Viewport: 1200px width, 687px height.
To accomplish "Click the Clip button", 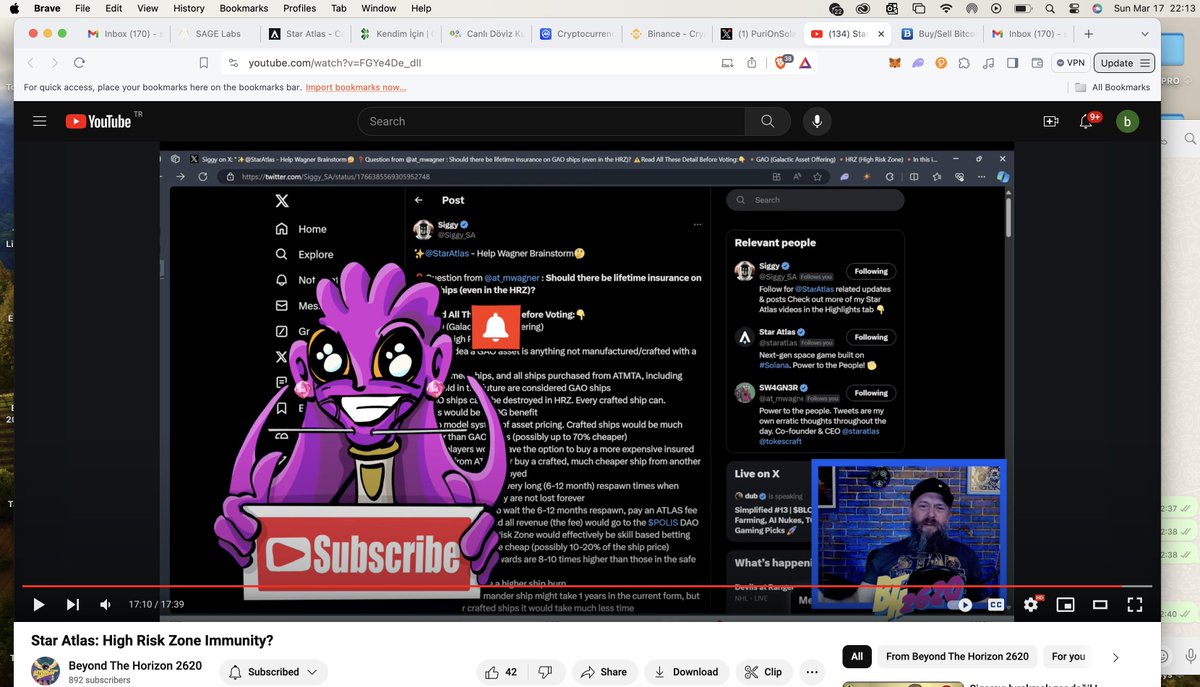I will [x=764, y=672].
